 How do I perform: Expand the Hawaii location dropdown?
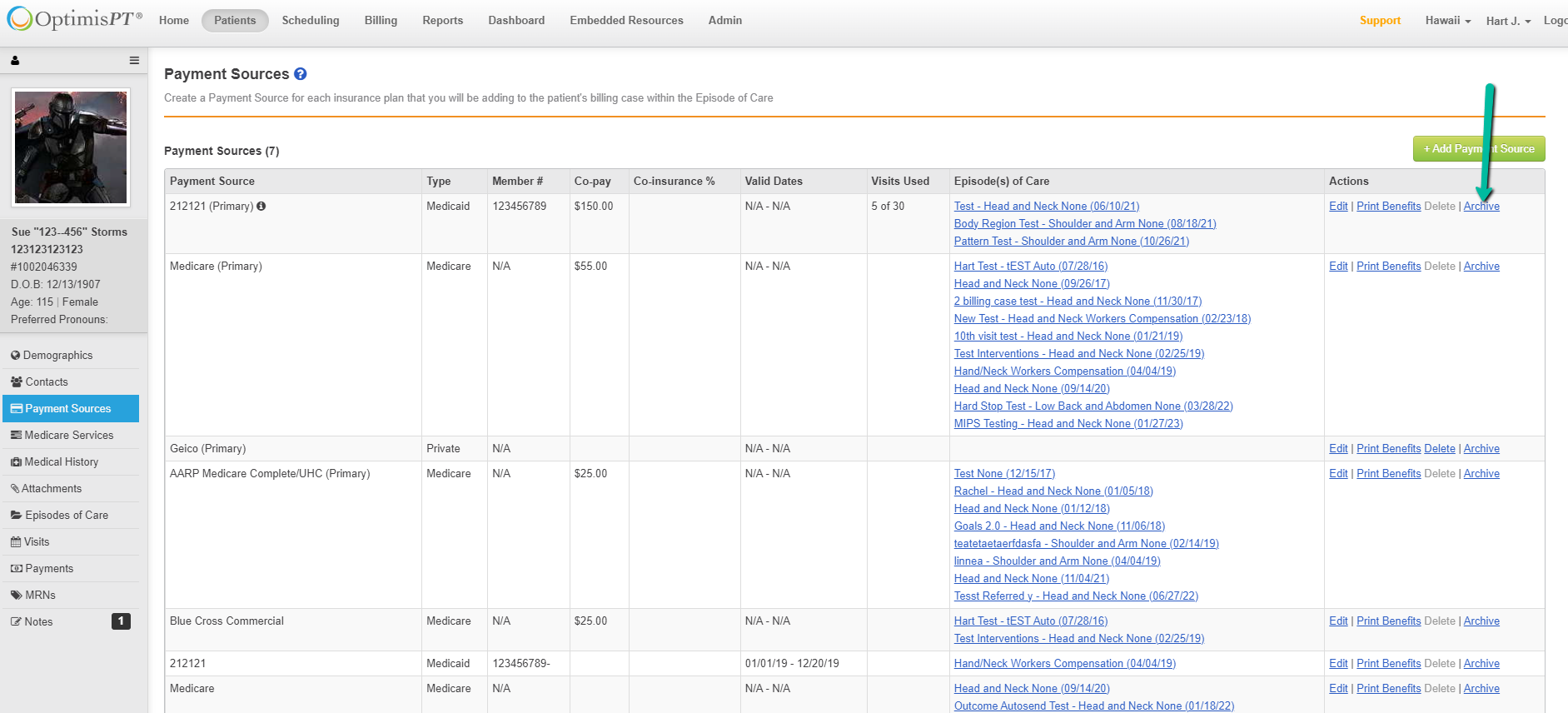1447,21
